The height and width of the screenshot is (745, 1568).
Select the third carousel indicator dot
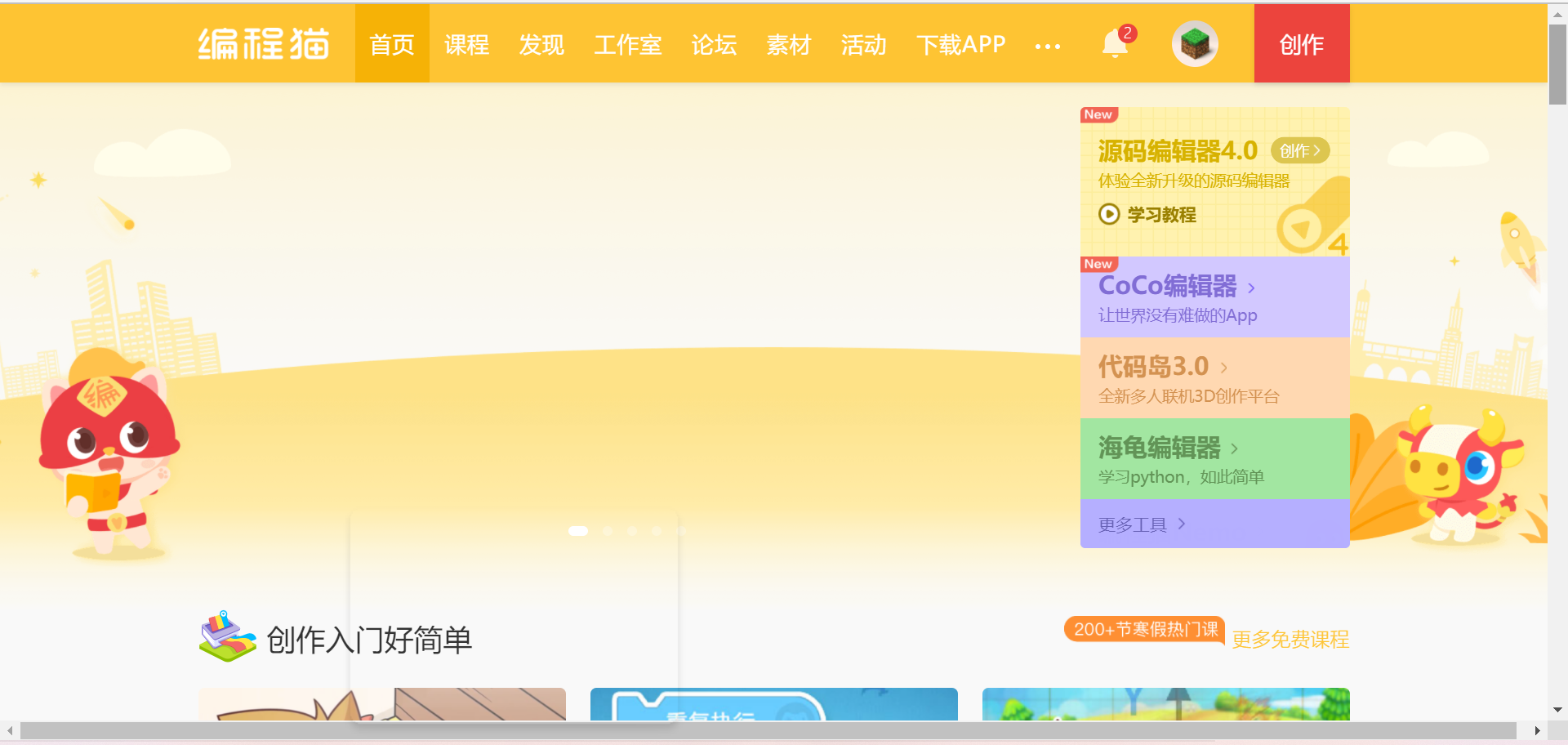click(632, 531)
